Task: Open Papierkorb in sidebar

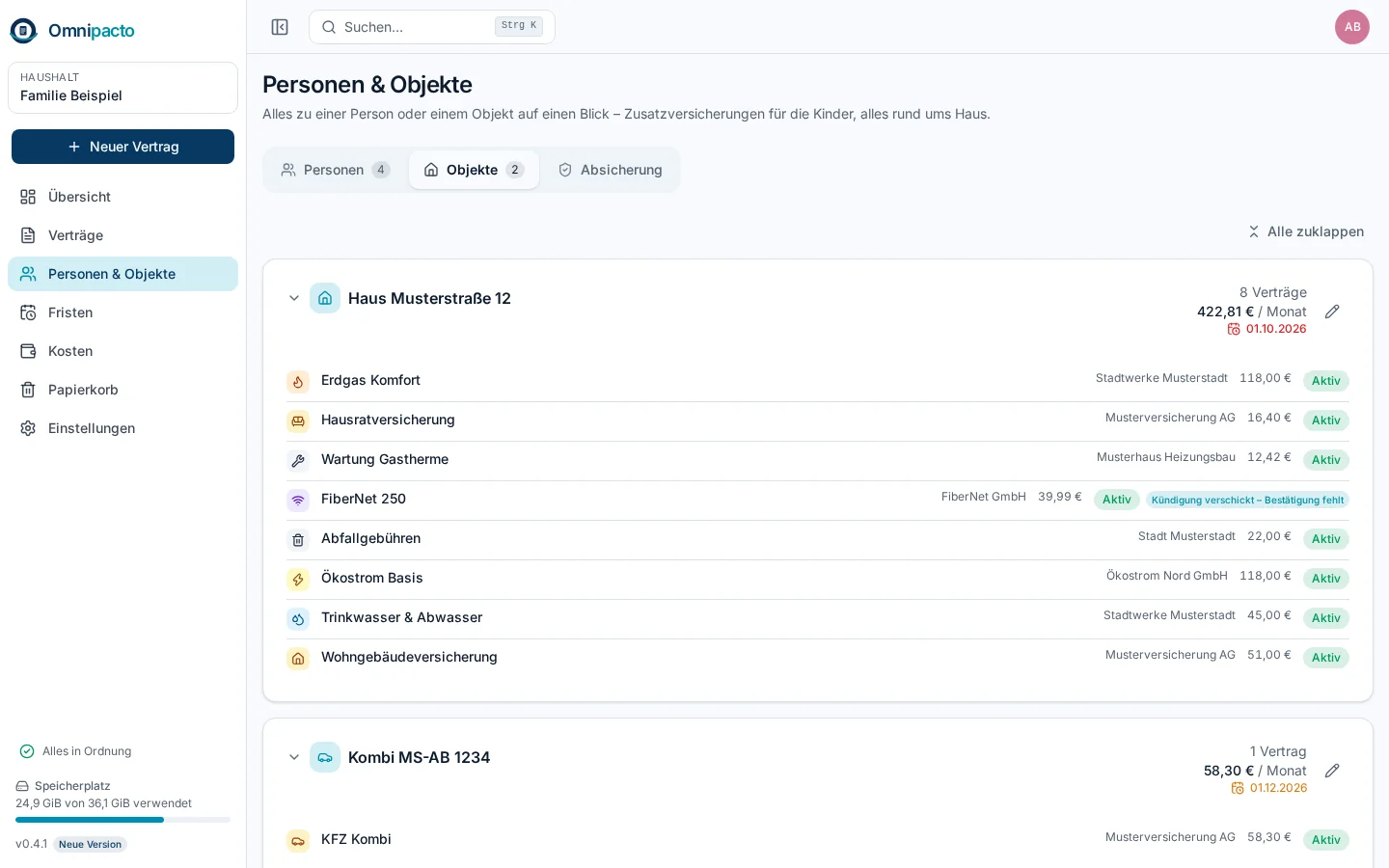Action: click(123, 390)
